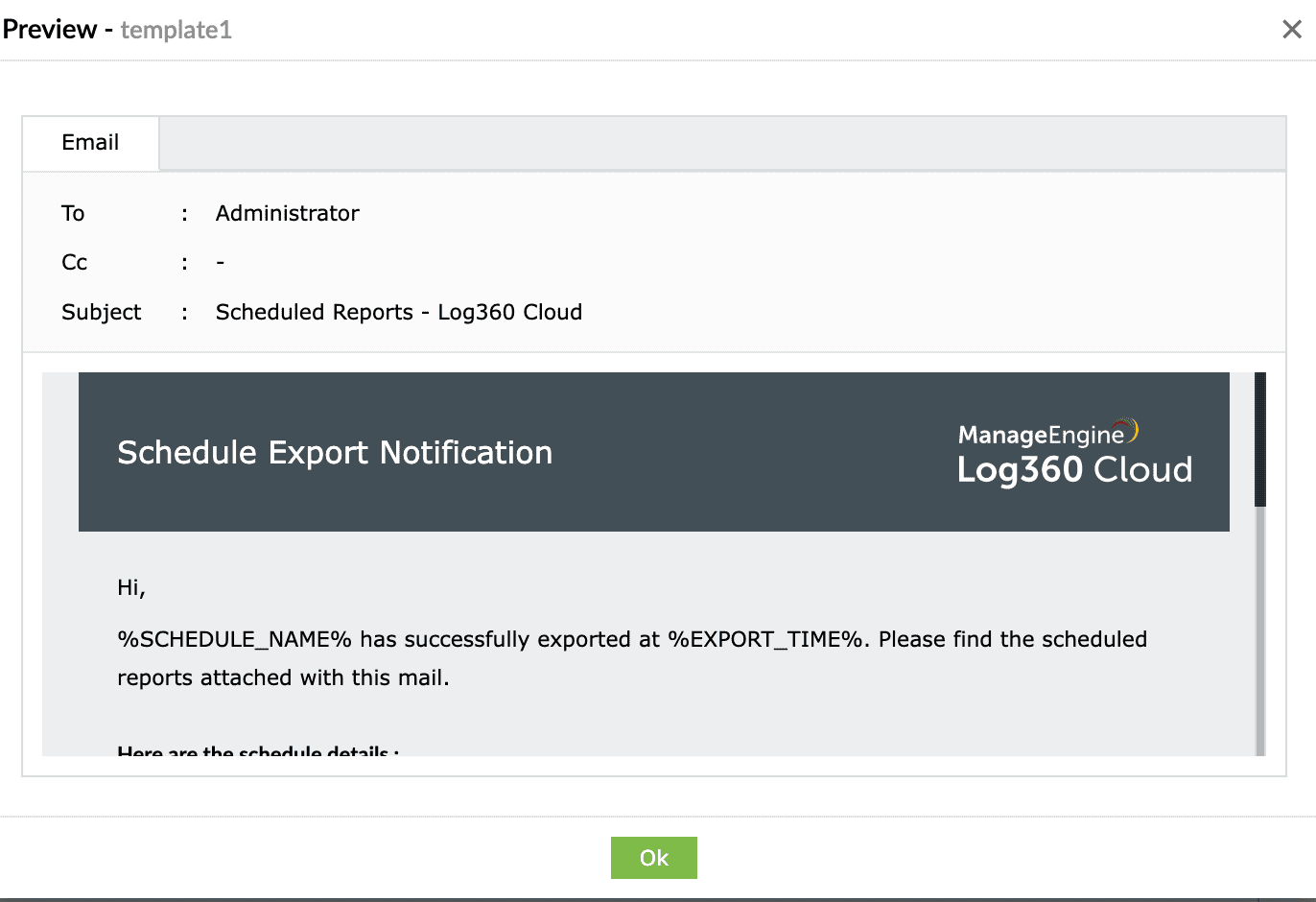Image resolution: width=1316 pixels, height=902 pixels.
Task: Click the Cc dash value
Action: 221,262
